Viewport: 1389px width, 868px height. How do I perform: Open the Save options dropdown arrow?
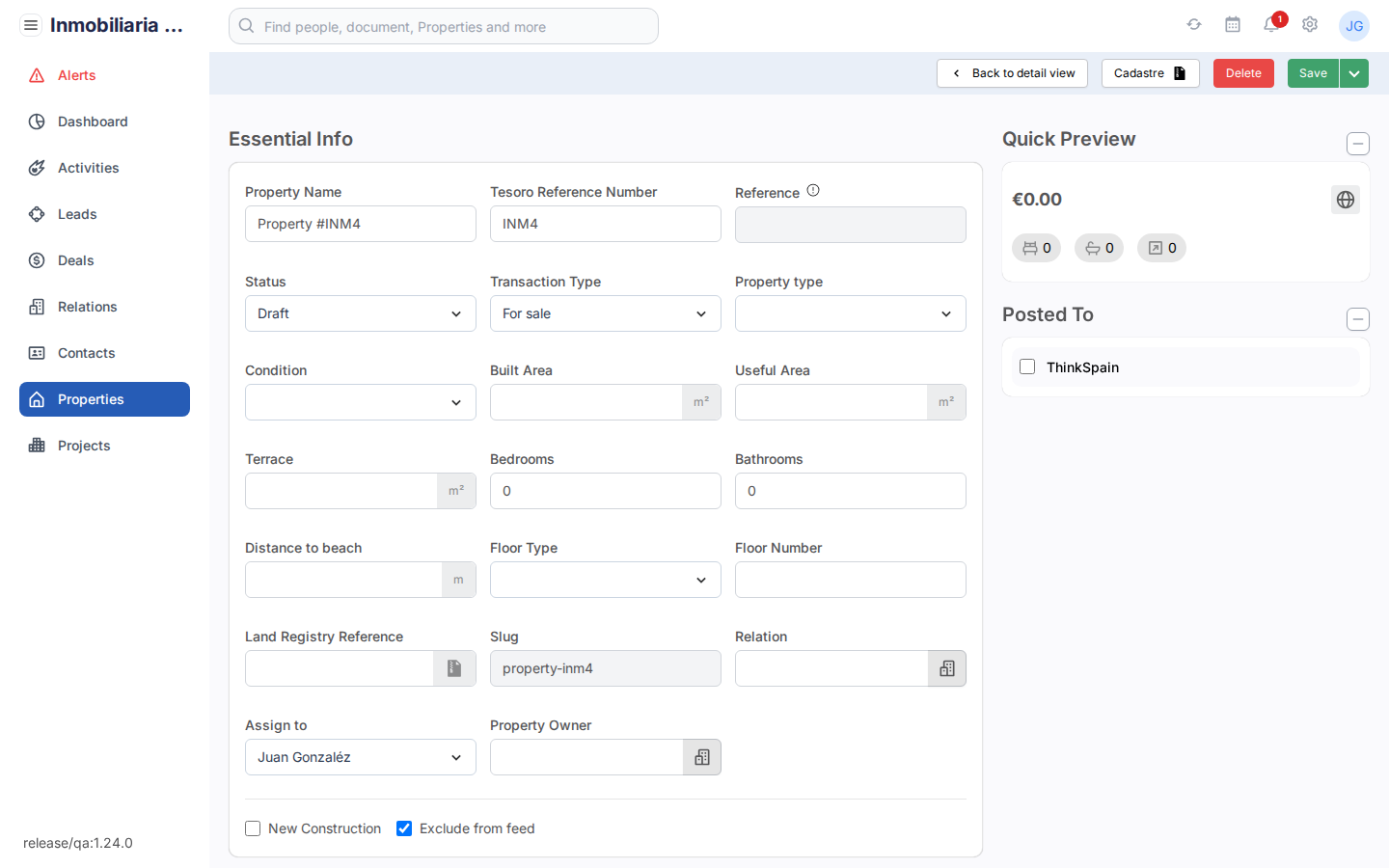point(1354,73)
